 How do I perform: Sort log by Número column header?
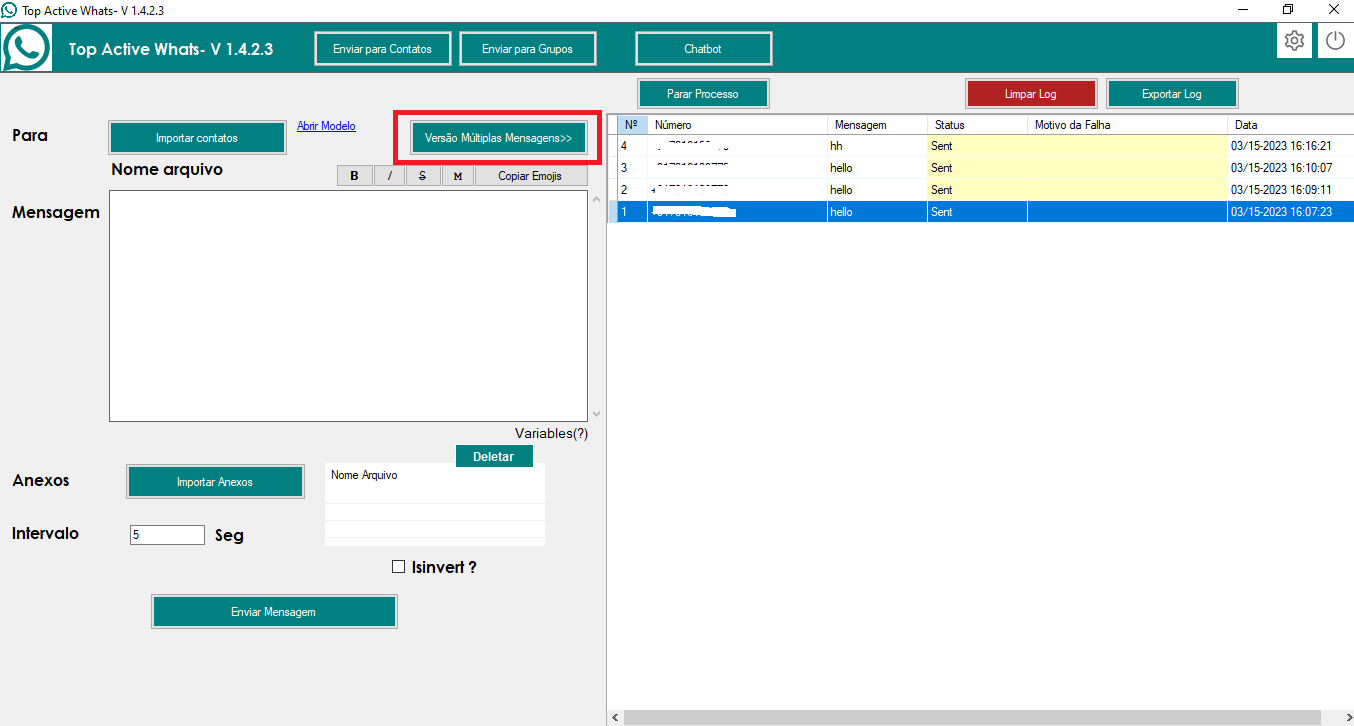[737, 125]
